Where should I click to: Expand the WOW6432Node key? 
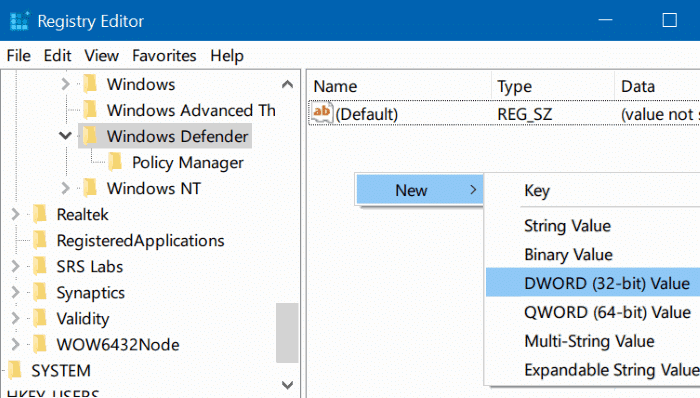[x=15, y=344]
